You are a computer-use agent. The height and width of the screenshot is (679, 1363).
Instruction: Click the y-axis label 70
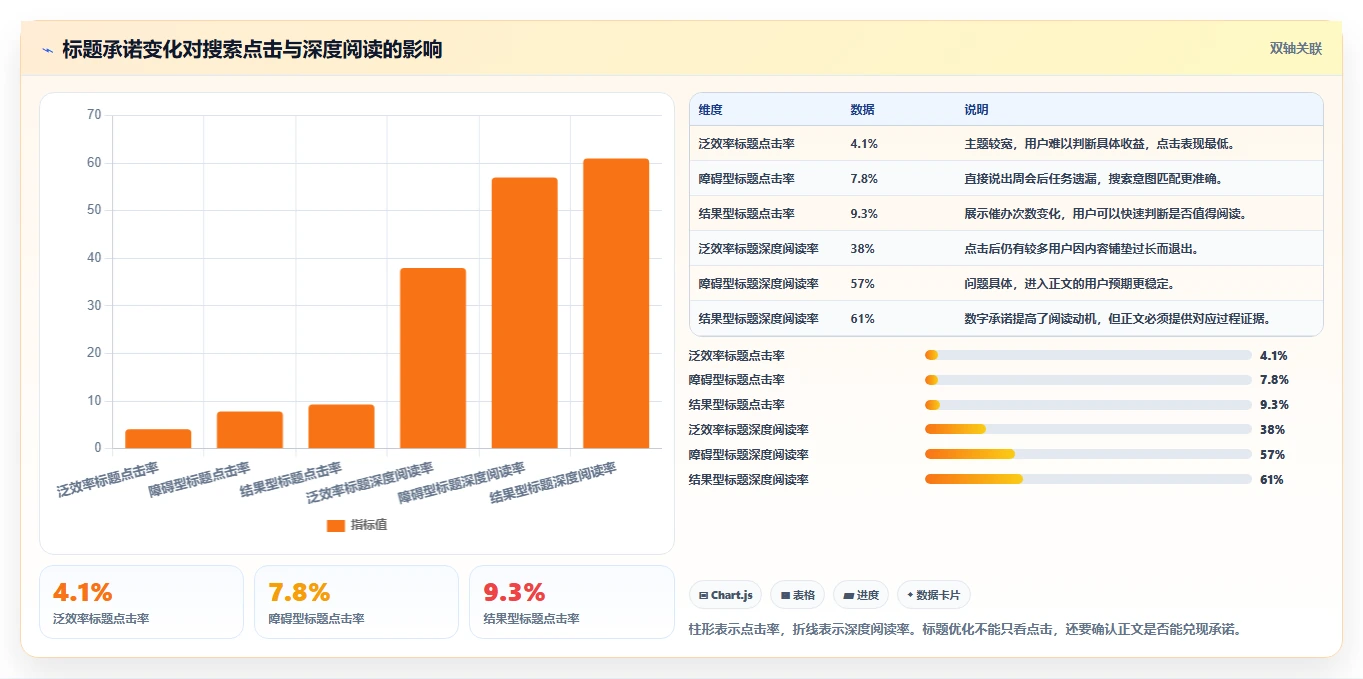tap(94, 115)
